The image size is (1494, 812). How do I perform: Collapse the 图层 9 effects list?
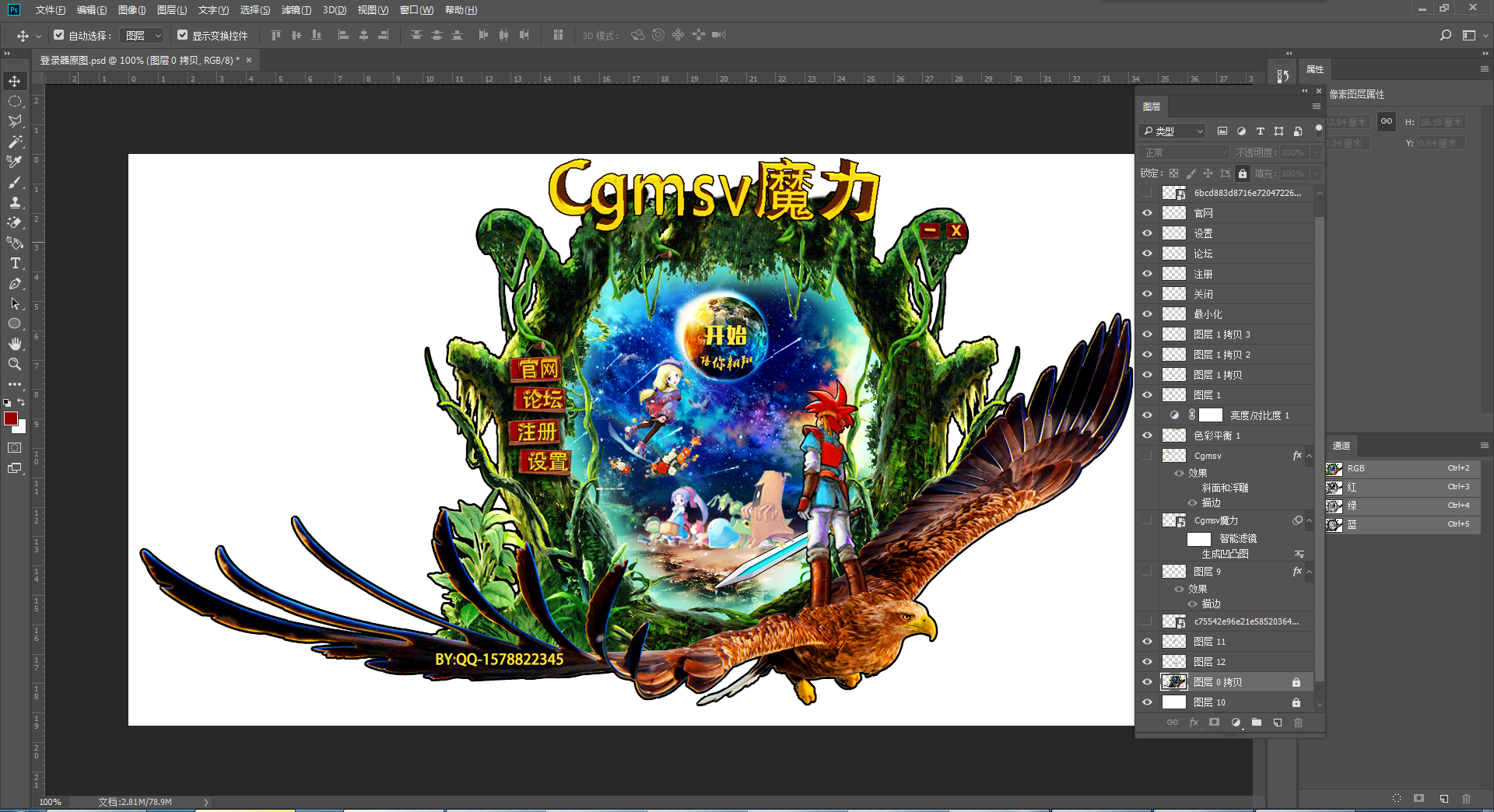point(1310,572)
